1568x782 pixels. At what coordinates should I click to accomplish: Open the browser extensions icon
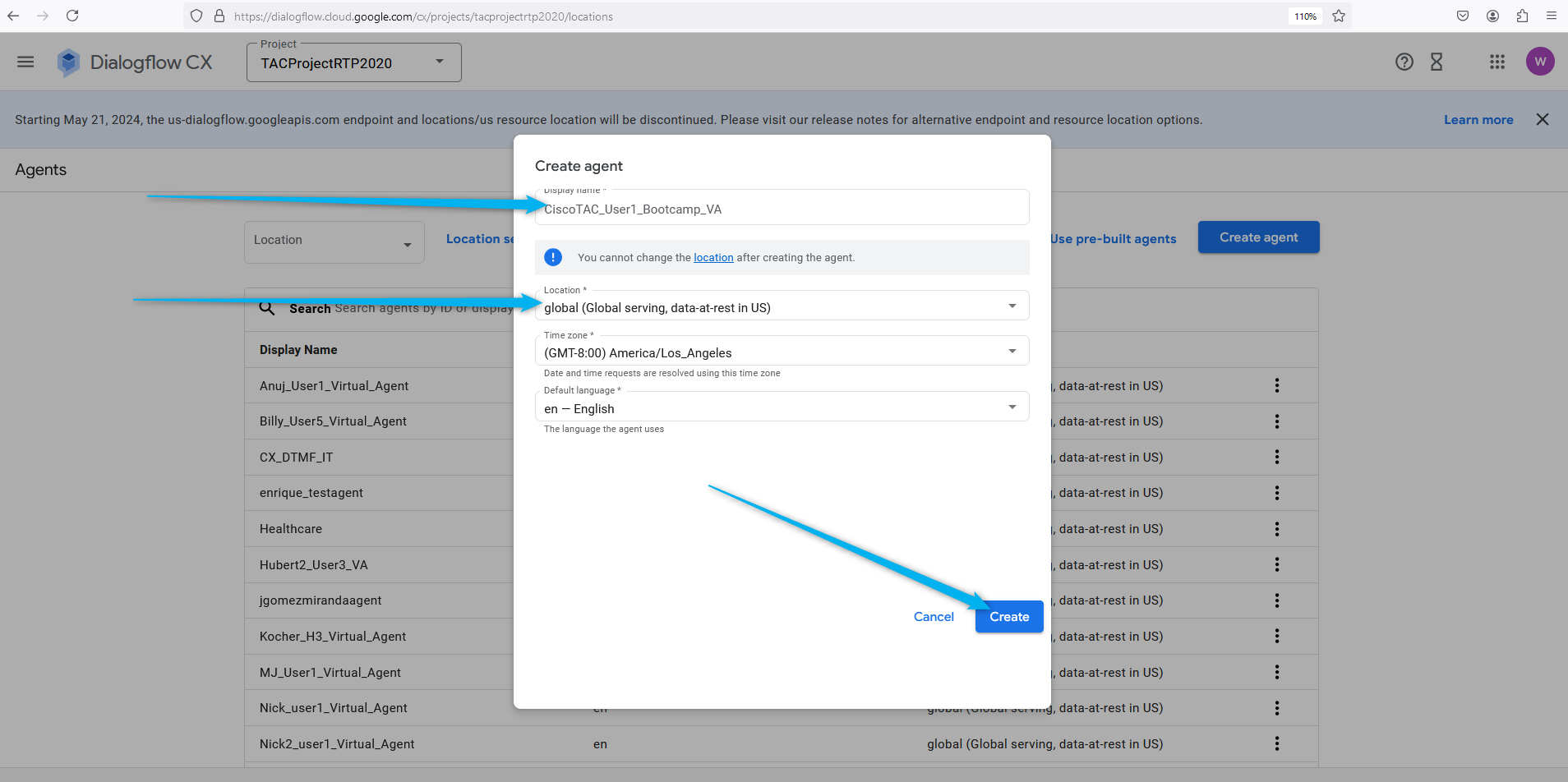(1522, 16)
